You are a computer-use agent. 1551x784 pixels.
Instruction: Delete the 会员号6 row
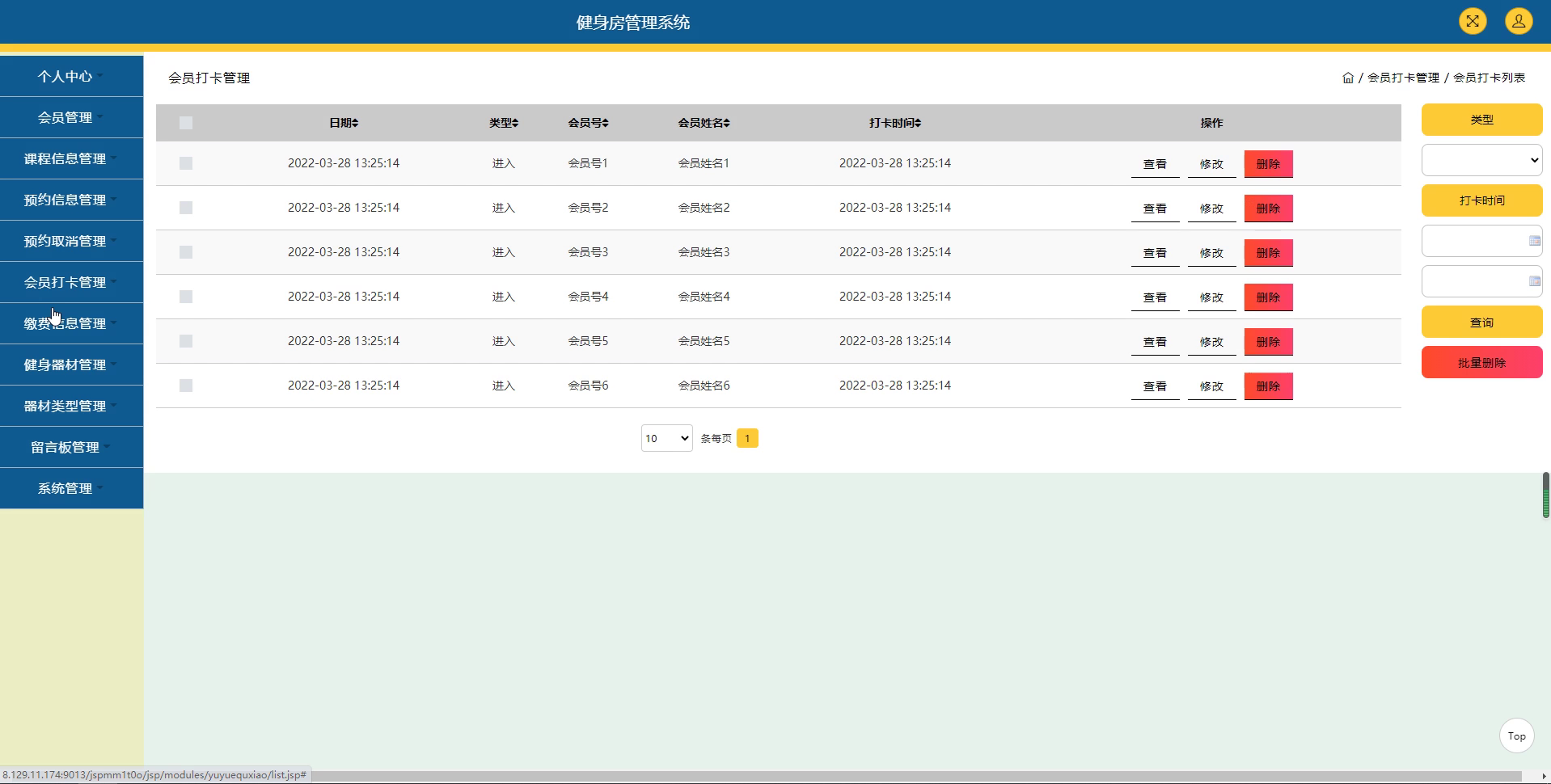[1268, 386]
